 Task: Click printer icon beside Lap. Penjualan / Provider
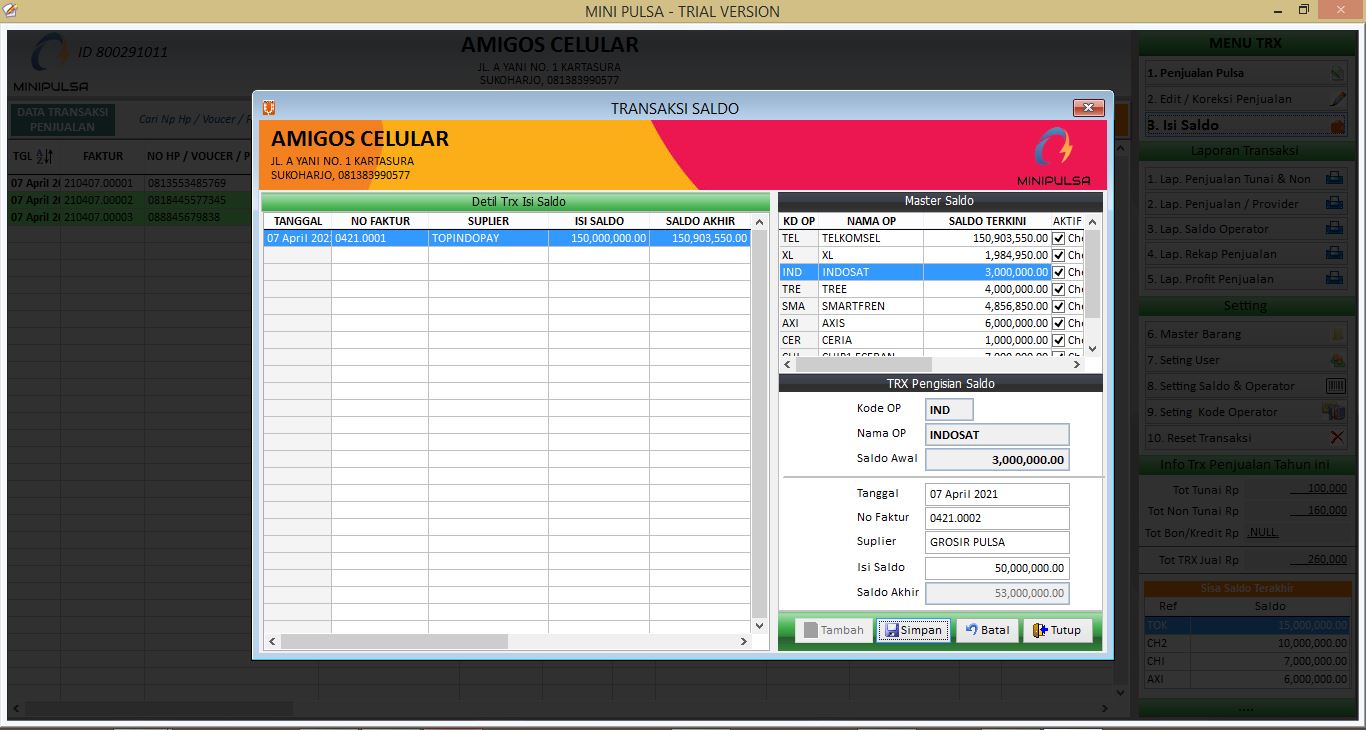[1334, 203]
